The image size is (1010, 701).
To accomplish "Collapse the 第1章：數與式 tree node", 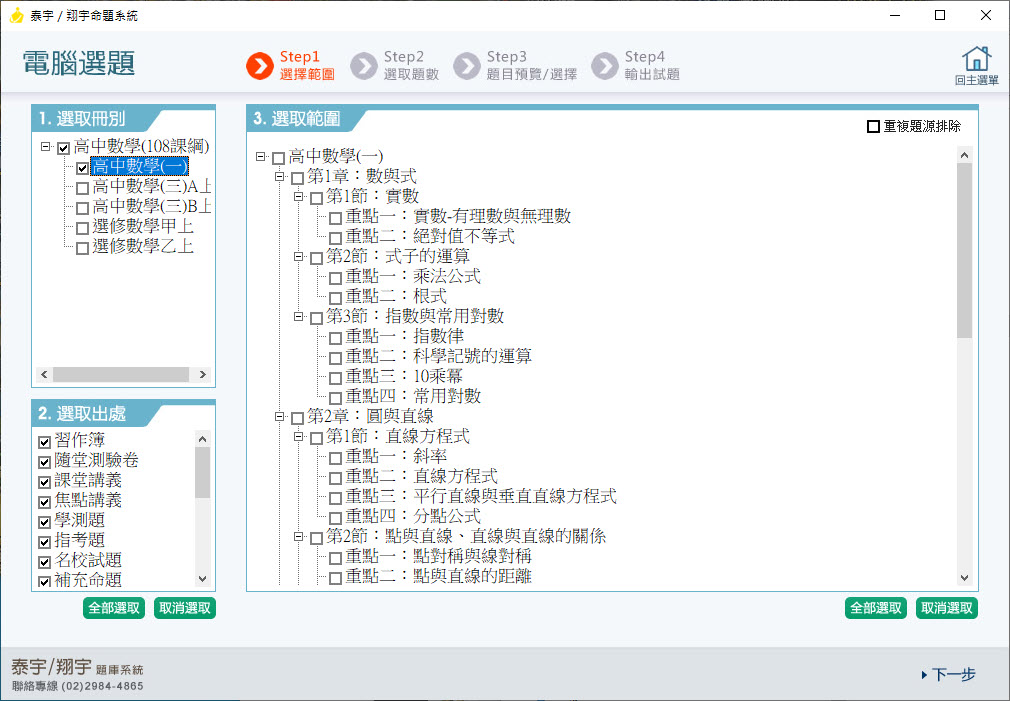I will click(279, 177).
